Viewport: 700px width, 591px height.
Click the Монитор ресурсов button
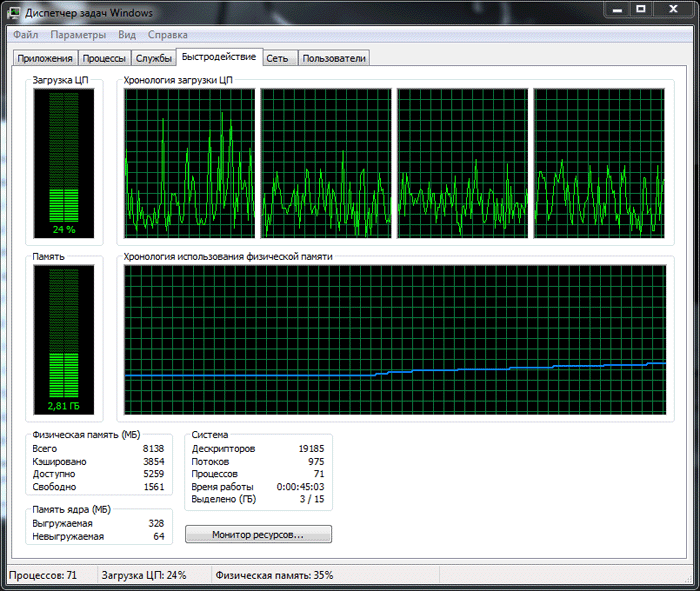coord(258,534)
